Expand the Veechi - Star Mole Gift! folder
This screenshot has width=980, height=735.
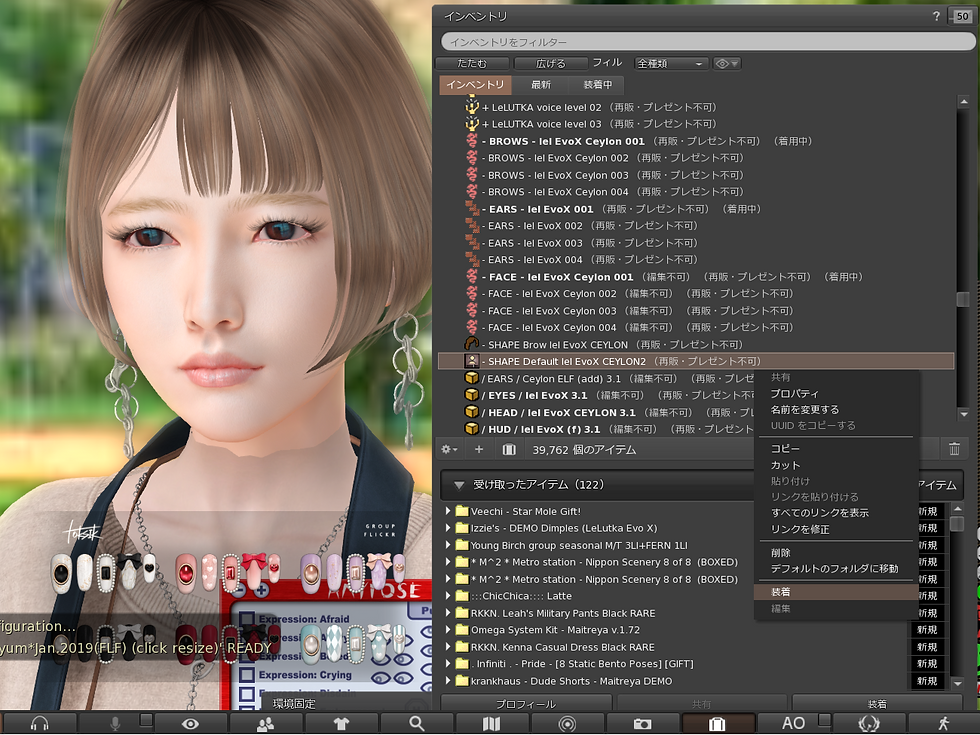click(448, 511)
